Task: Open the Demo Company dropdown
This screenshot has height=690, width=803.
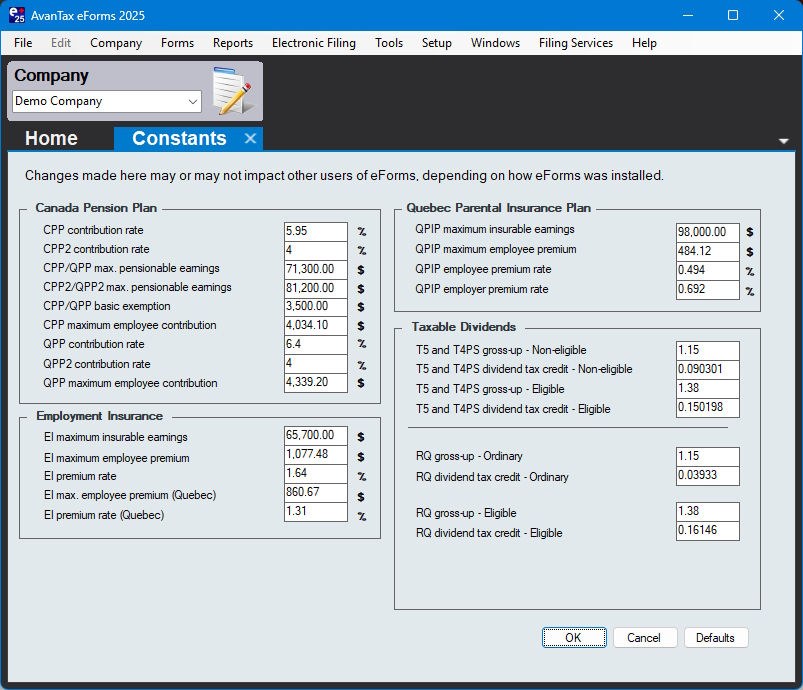Action: coord(192,101)
